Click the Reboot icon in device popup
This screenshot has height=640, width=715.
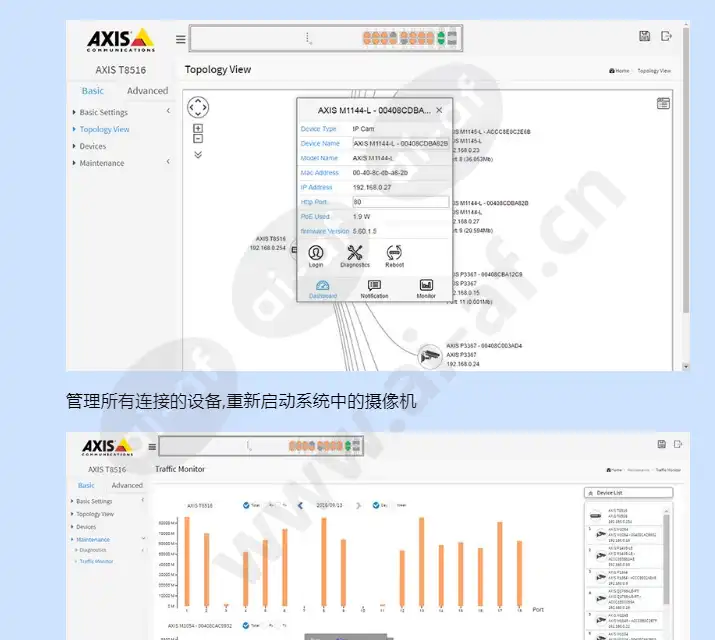coord(394,256)
